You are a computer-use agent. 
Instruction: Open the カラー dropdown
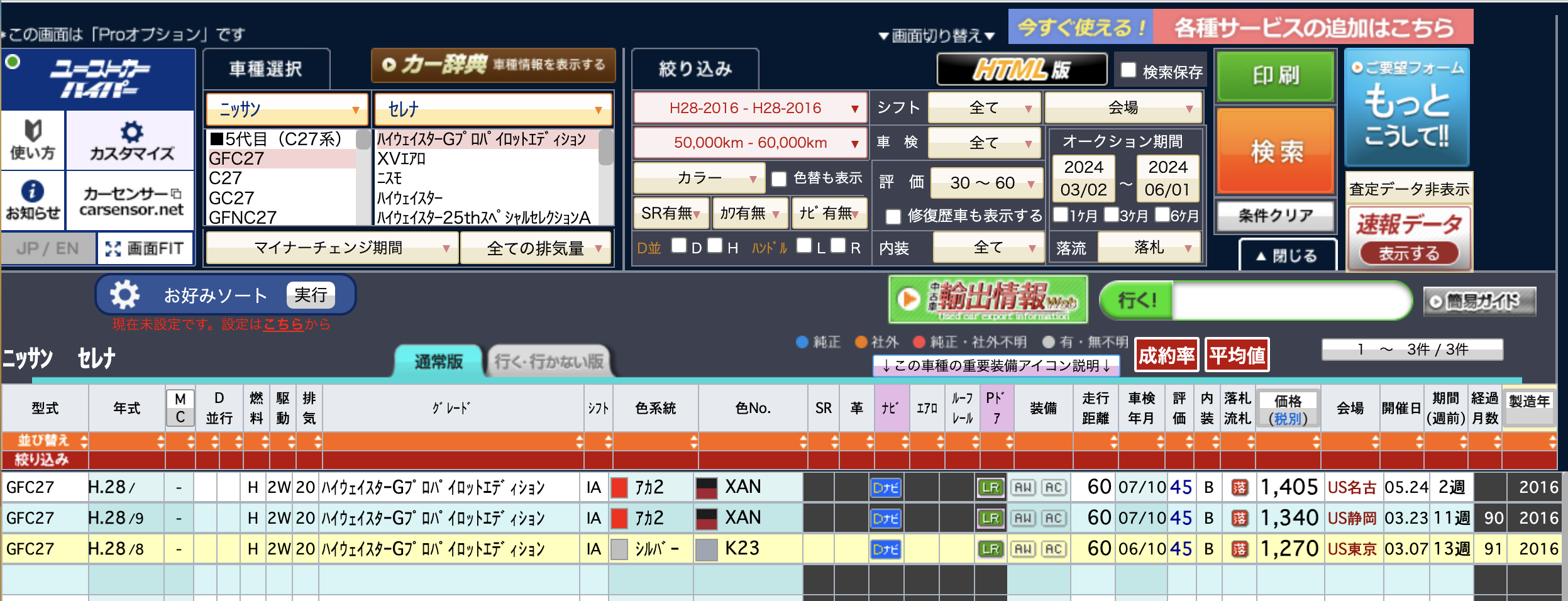[699, 179]
